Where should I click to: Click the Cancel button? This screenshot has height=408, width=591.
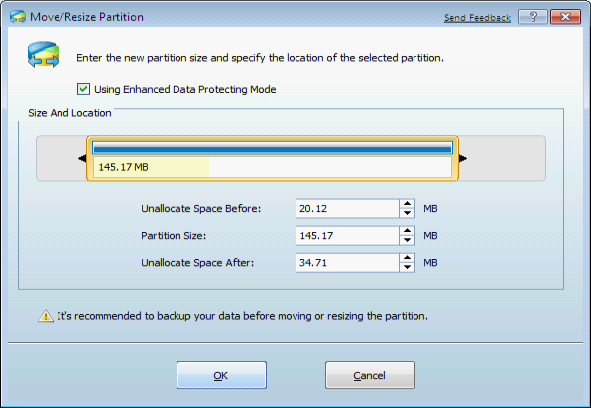(x=370, y=375)
